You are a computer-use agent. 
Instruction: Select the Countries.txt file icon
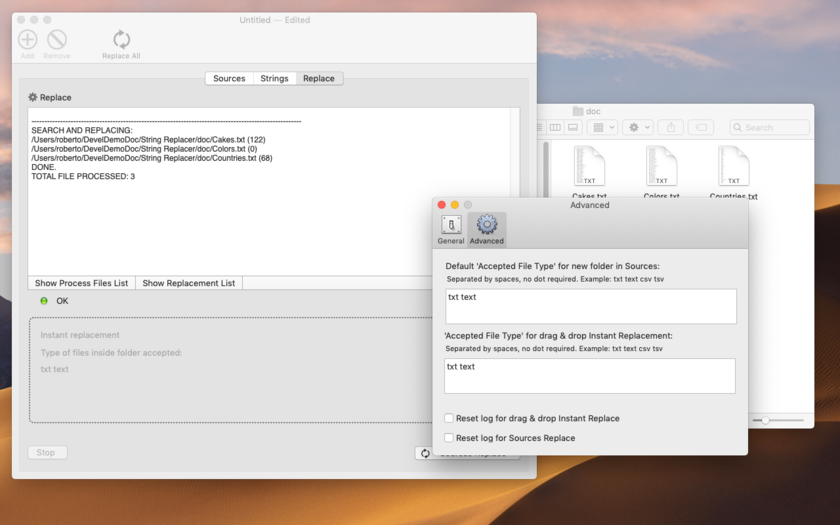733,168
